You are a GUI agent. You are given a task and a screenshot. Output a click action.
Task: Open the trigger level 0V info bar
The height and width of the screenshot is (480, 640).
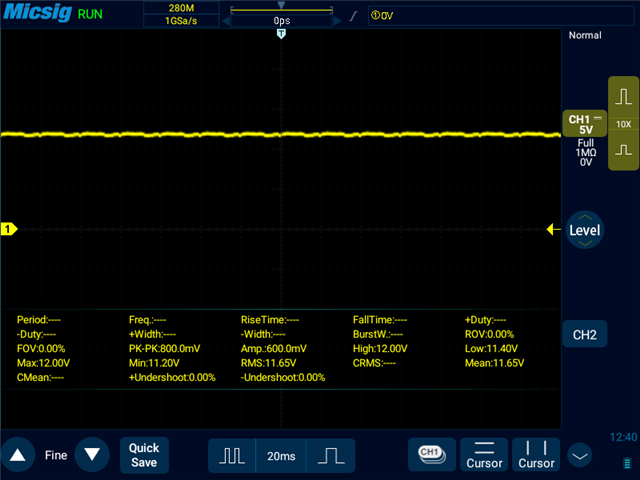click(x=500, y=16)
